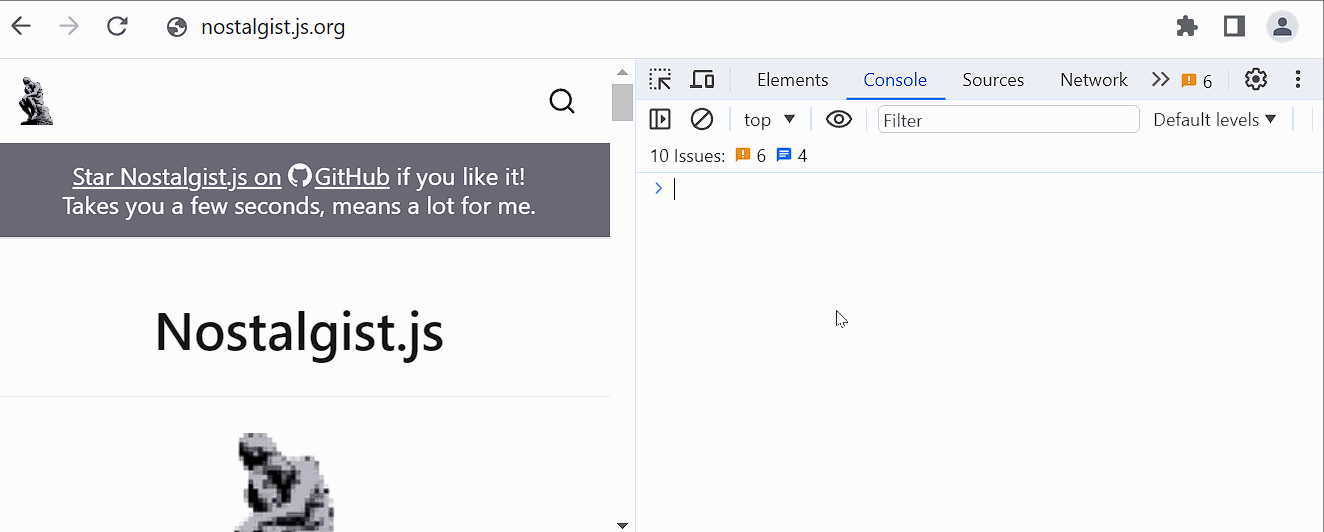Open the Default levels dropdown
Viewport: 1324px width, 532px height.
tap(1215, 120)
